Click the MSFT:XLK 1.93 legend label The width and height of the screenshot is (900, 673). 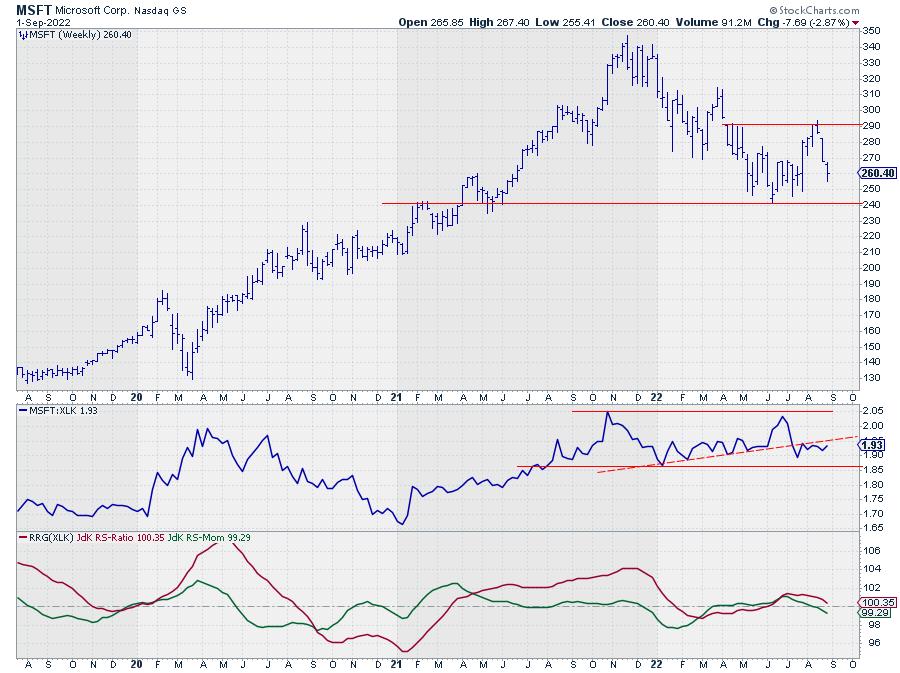coord(58,411)
